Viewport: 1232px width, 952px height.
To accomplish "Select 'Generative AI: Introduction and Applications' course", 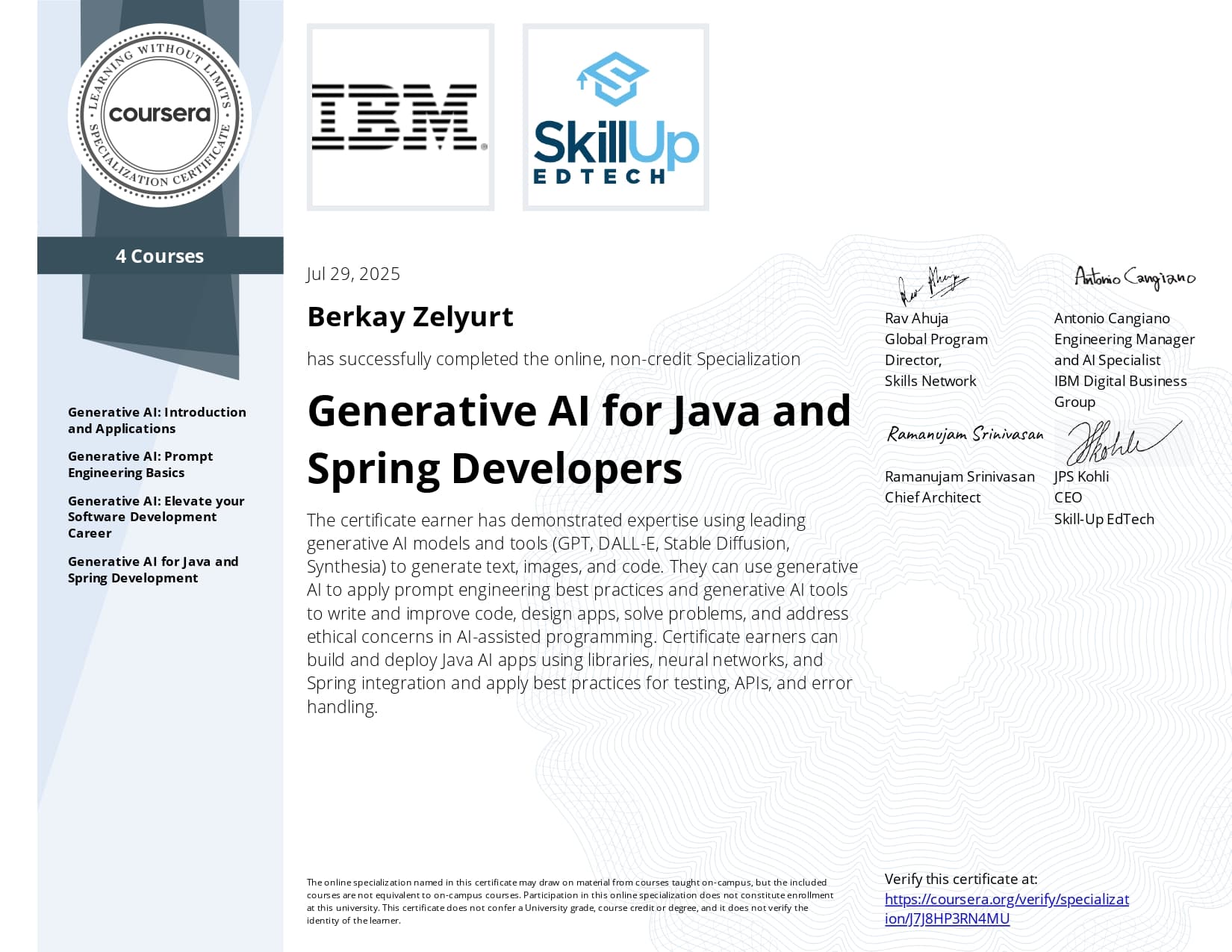I will [157, 420].
